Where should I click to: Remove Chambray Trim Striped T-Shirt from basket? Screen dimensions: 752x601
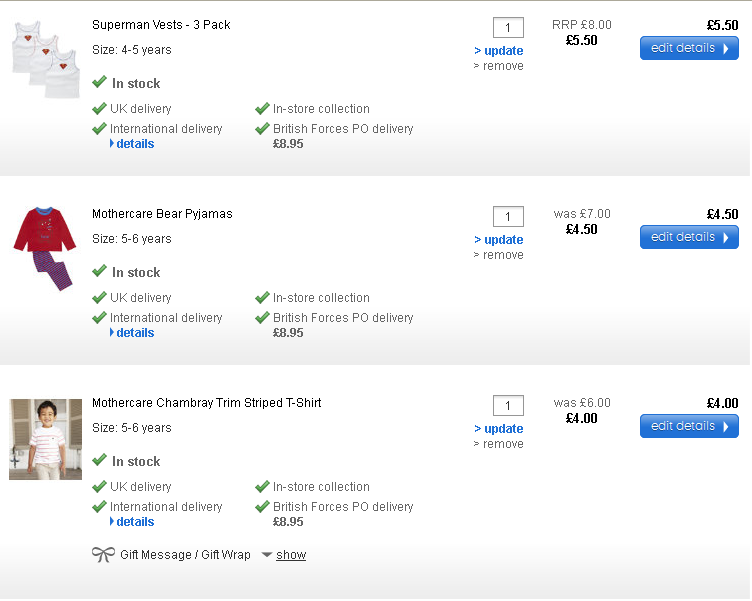499,444
